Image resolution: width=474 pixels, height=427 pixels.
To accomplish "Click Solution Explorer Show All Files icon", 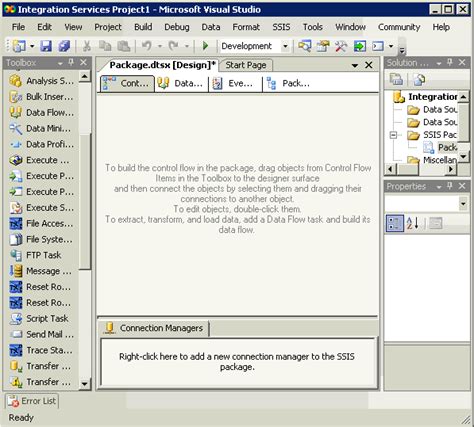I will (419, 79).
